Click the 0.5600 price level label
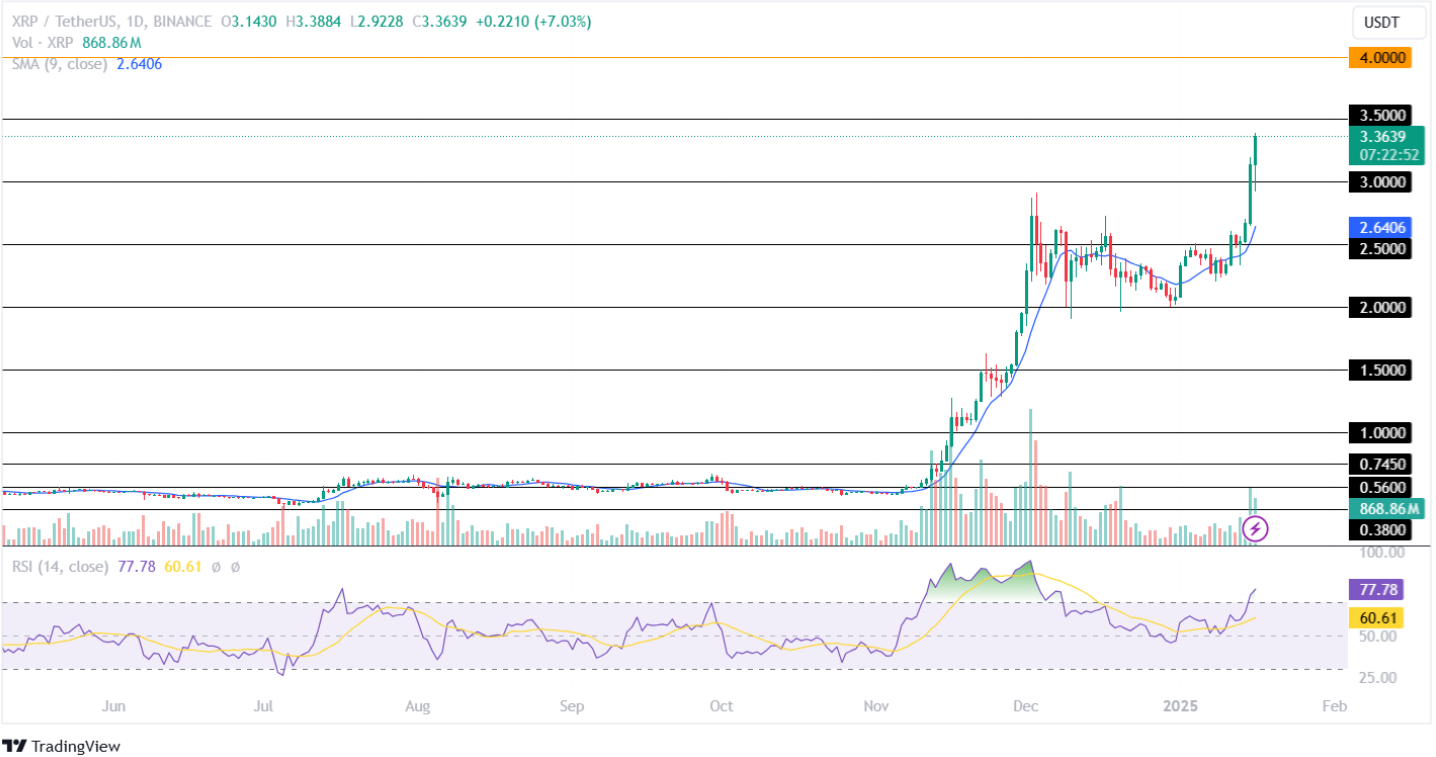 1380,488
